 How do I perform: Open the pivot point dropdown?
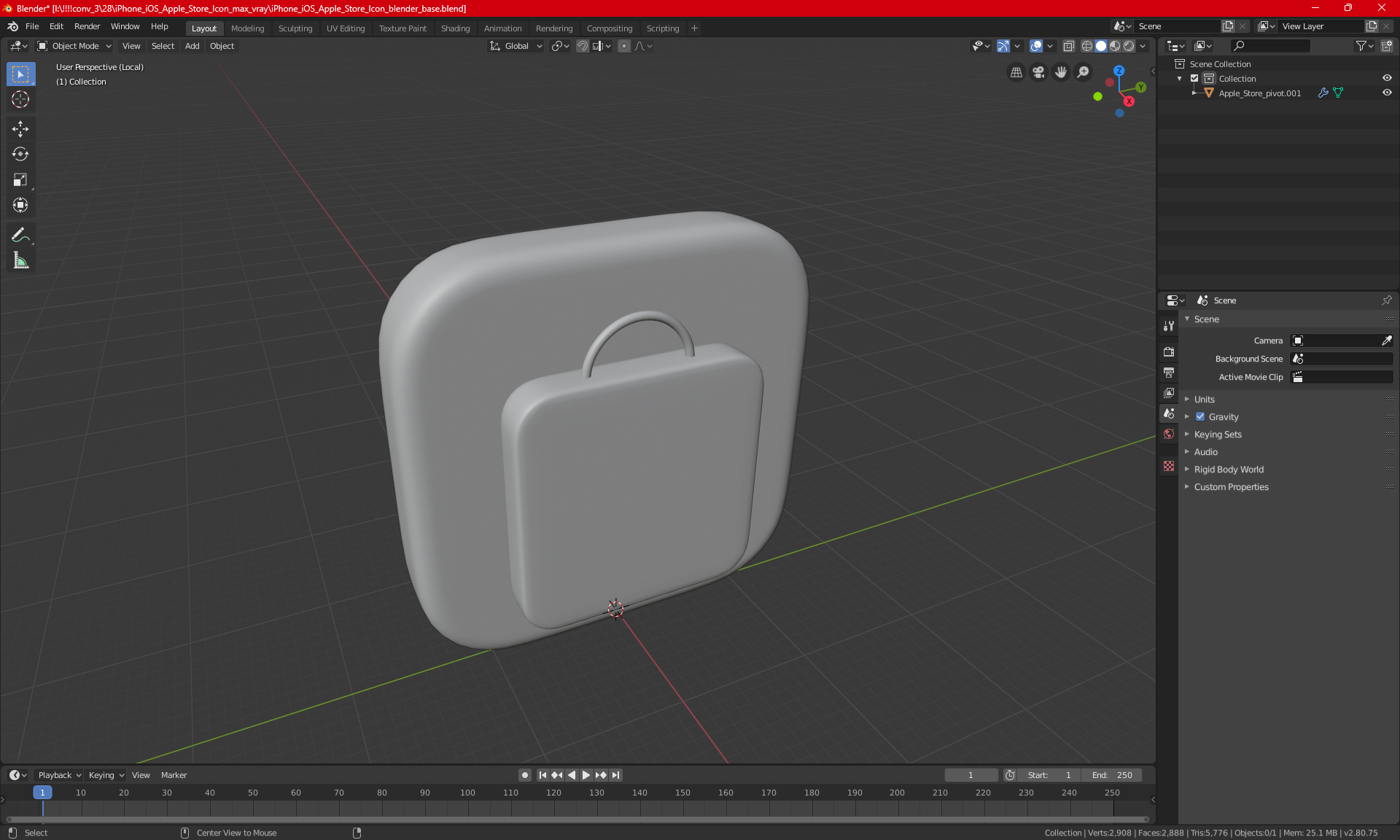pyautogui.click(x=560, y=46)
